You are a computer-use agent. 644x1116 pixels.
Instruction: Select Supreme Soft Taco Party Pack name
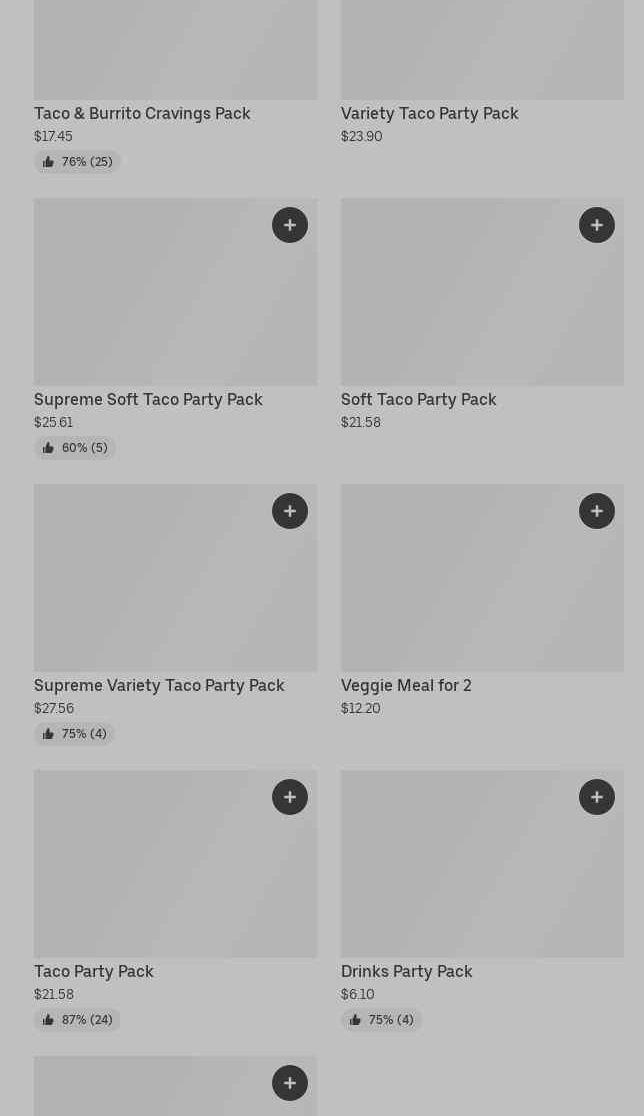[x=148, y=400]
